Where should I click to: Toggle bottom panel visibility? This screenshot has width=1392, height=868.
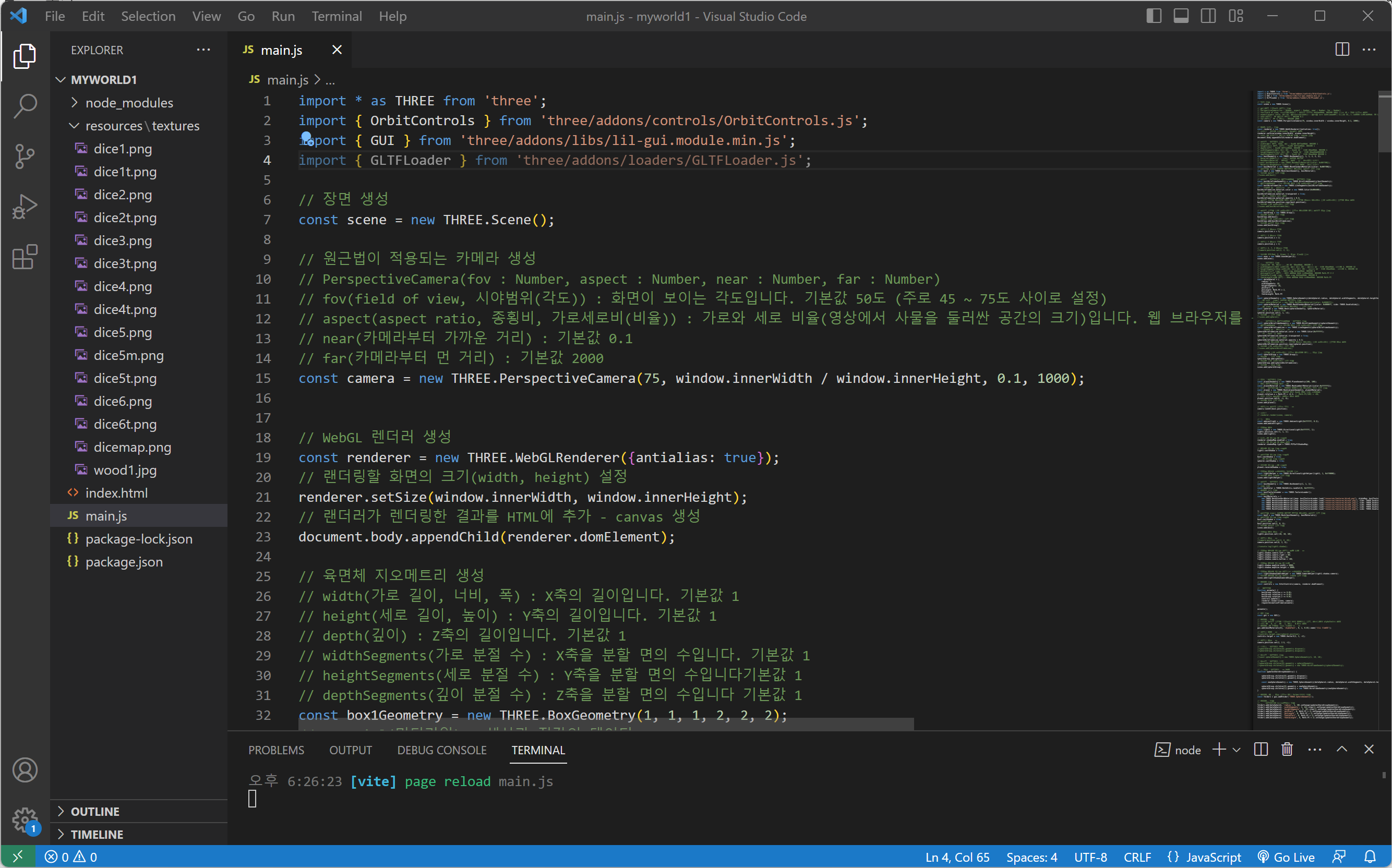click(1181, 16)
